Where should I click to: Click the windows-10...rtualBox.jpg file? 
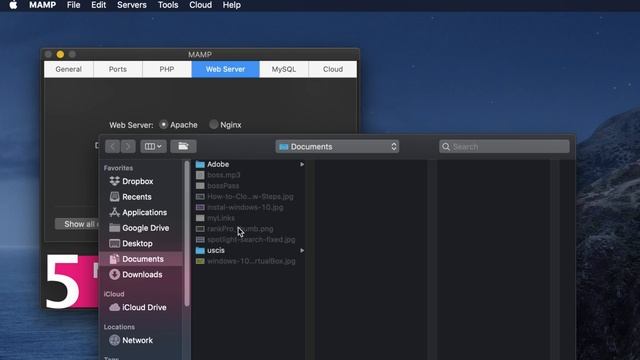click(251, 261)
